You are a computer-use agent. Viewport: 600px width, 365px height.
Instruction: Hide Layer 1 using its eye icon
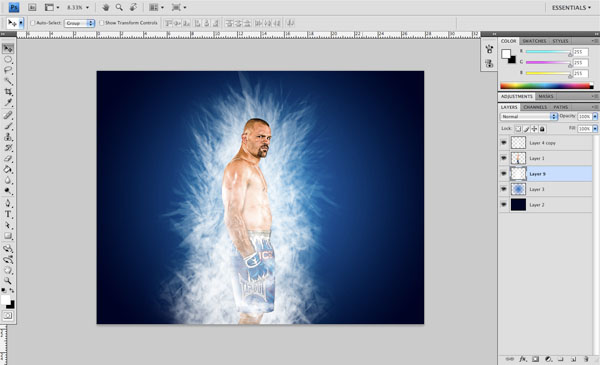pyautogui.click(x=504, y=158)
